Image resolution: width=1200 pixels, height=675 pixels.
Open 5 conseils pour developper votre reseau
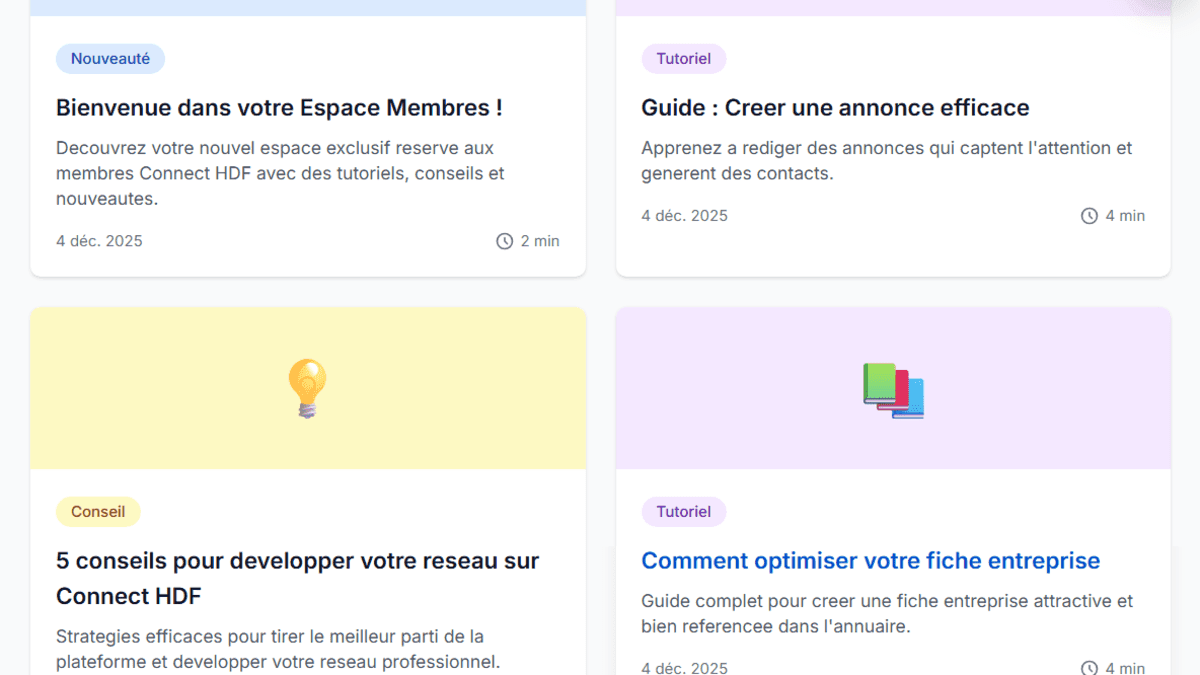click(x=297, y=577)
